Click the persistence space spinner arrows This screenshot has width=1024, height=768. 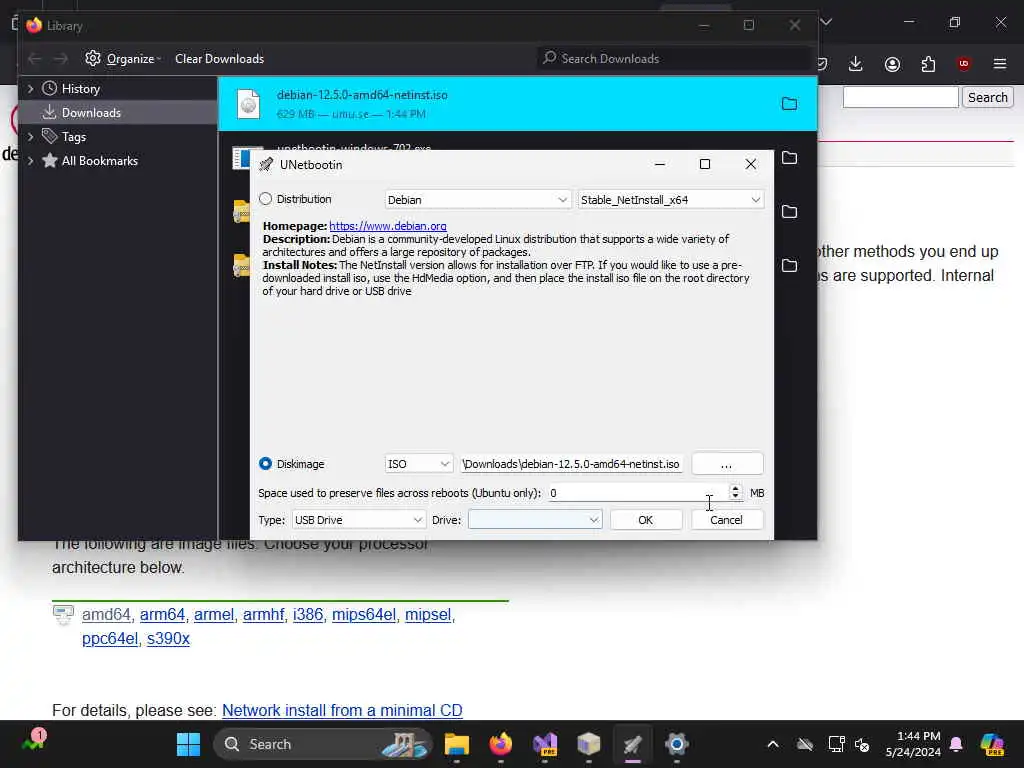coord(735,492)
